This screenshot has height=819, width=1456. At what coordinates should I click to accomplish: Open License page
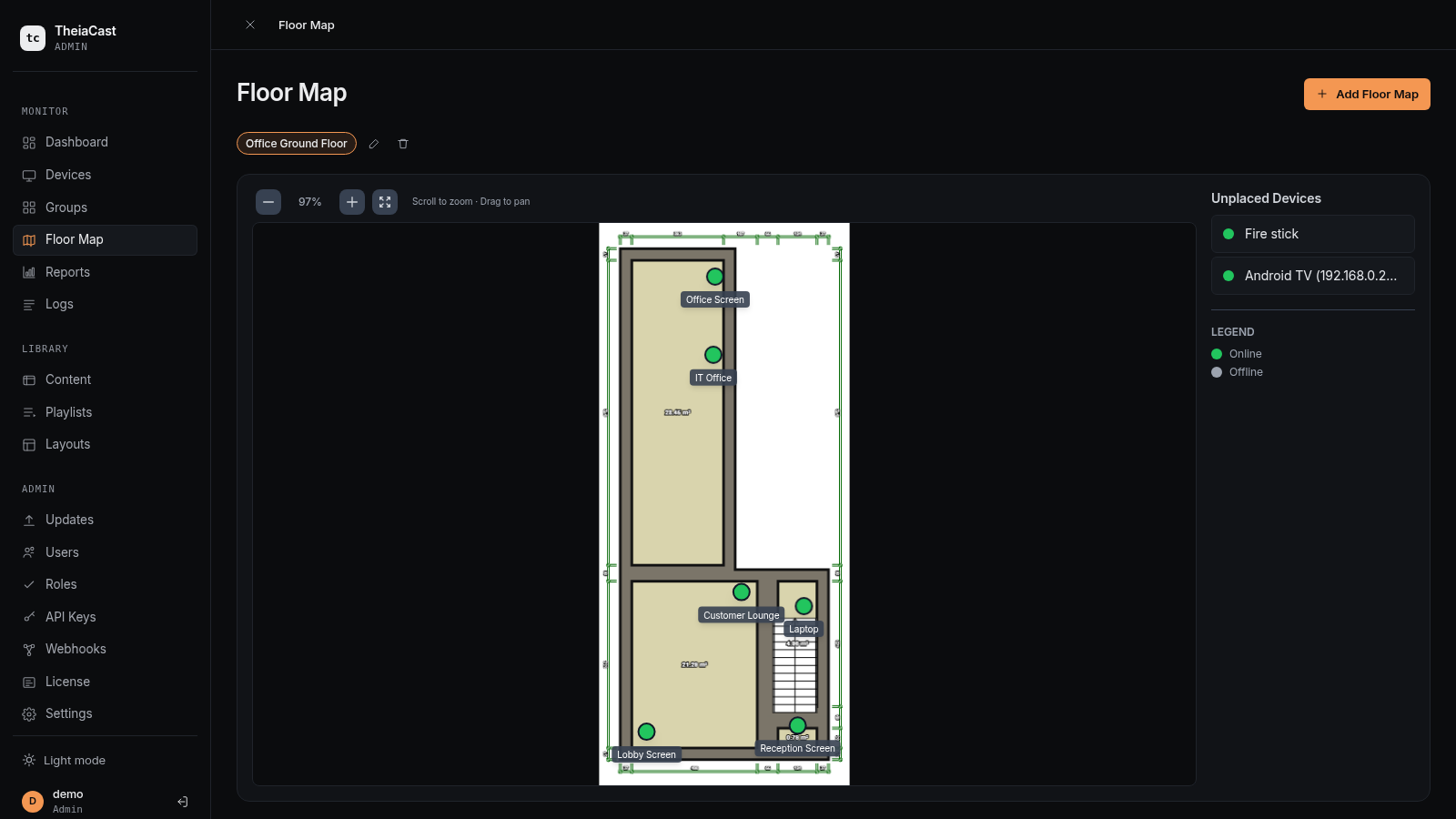[x=105, y=682]
